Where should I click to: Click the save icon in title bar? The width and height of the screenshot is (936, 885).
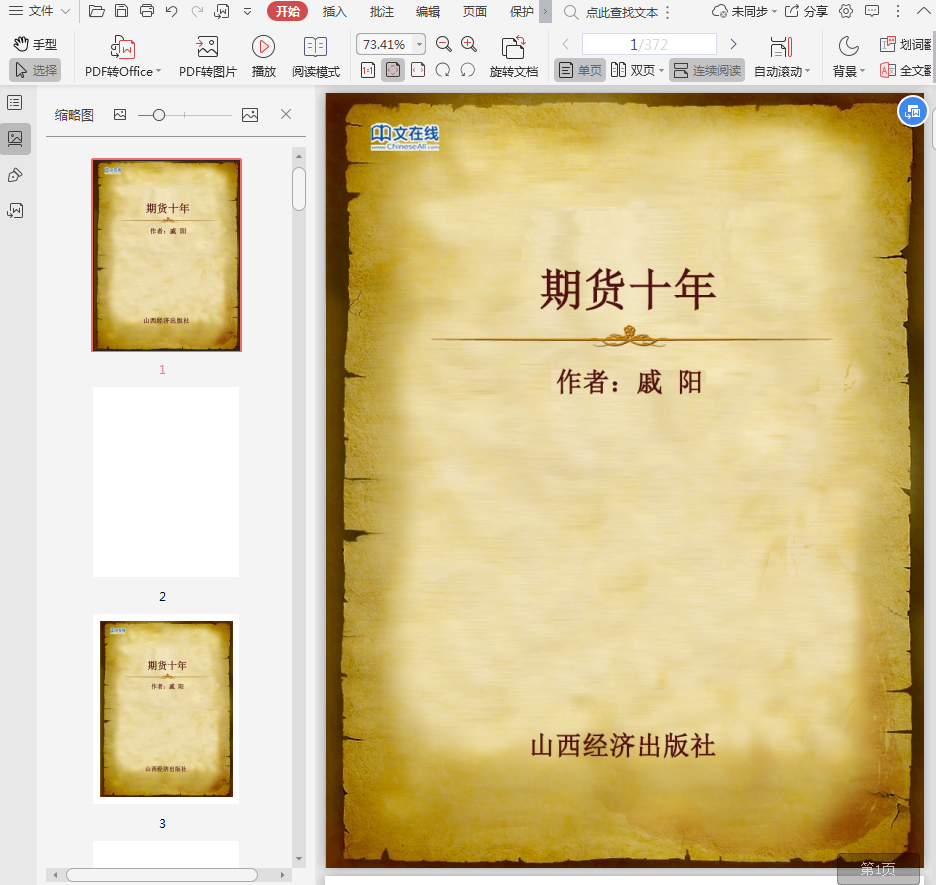121,11
